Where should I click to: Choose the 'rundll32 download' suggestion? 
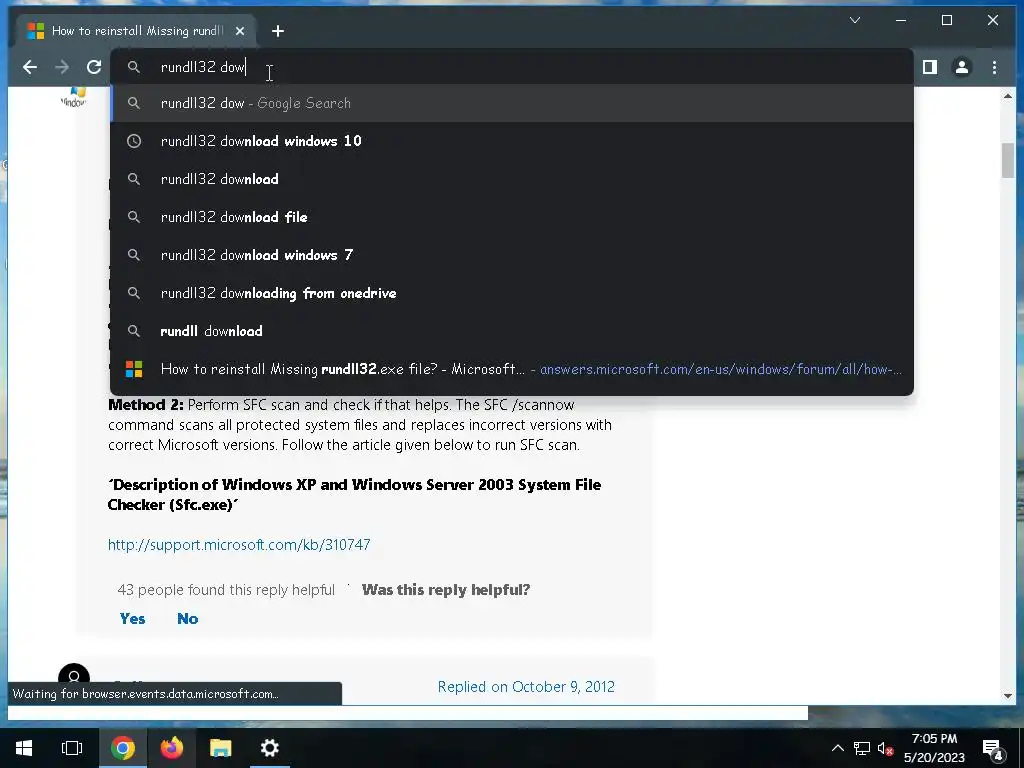(x=511, y=179)
